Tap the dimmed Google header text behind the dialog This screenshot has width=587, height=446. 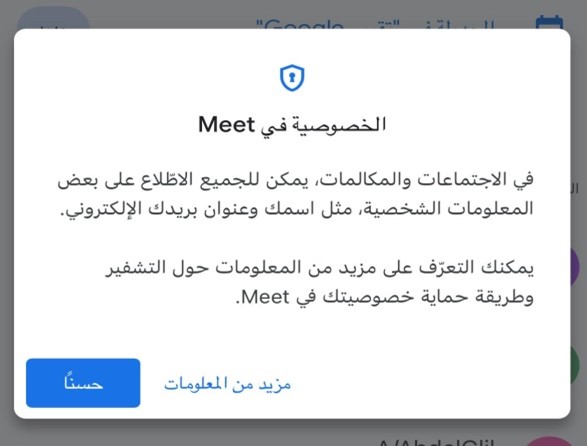299,24
